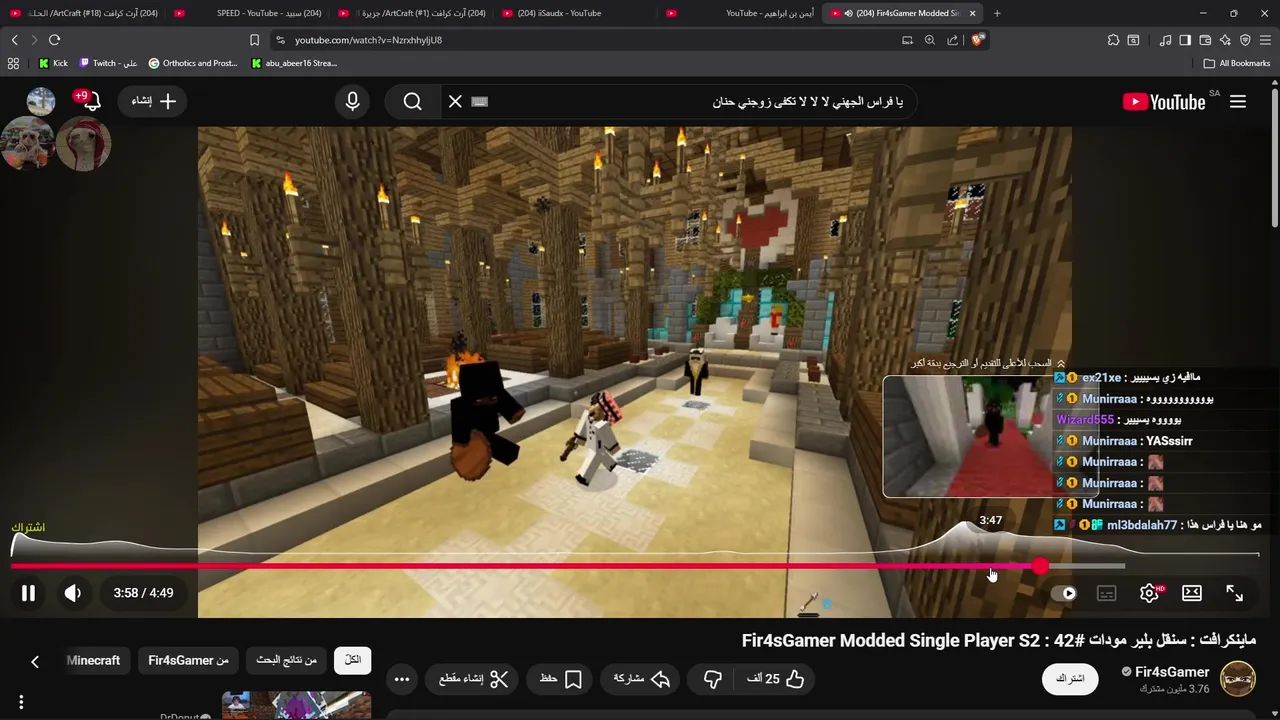Subscribe with the white اشتراك button
The image size is (1280, 720).
(1070, 679)
